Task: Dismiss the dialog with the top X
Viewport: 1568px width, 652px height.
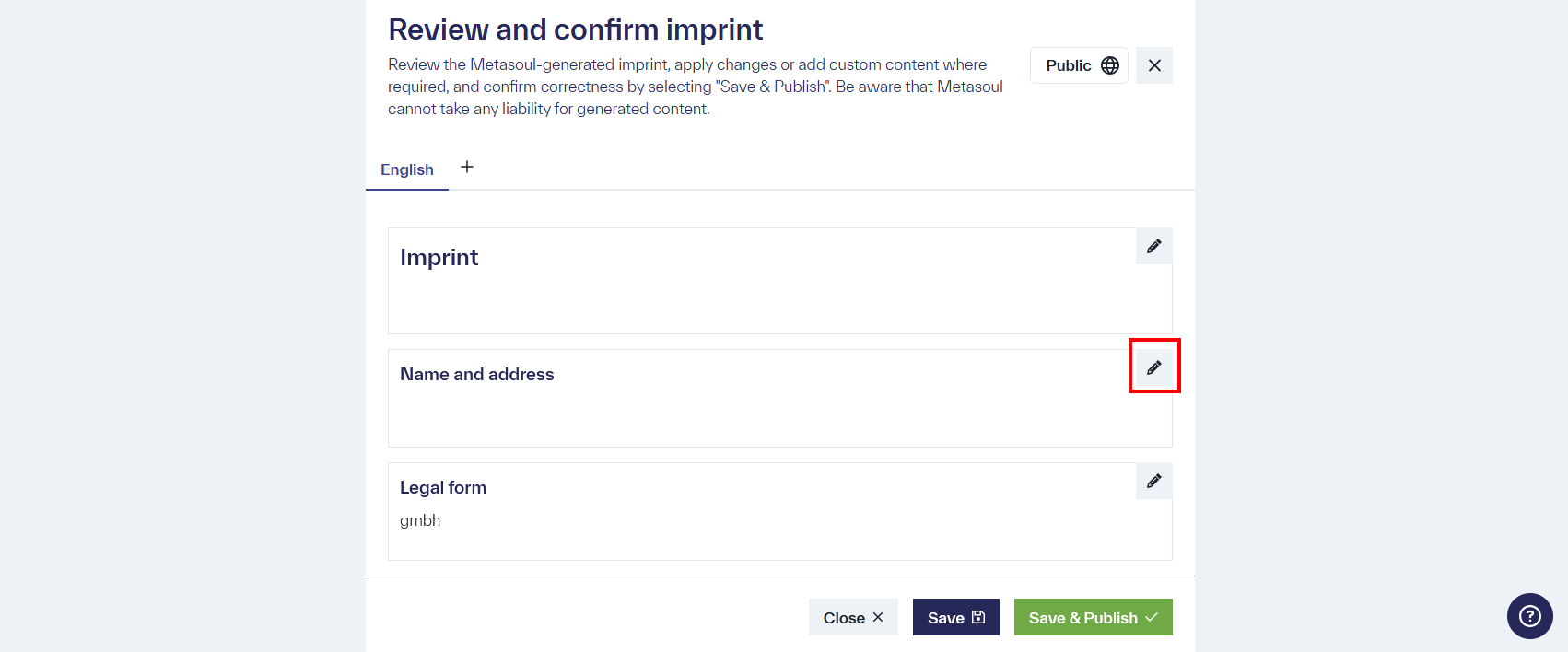Action: (x=1153, y=64)
